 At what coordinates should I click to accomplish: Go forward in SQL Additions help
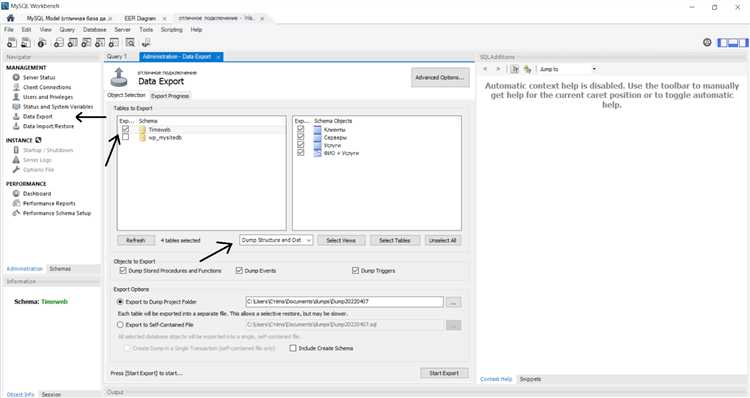point(498,69)
